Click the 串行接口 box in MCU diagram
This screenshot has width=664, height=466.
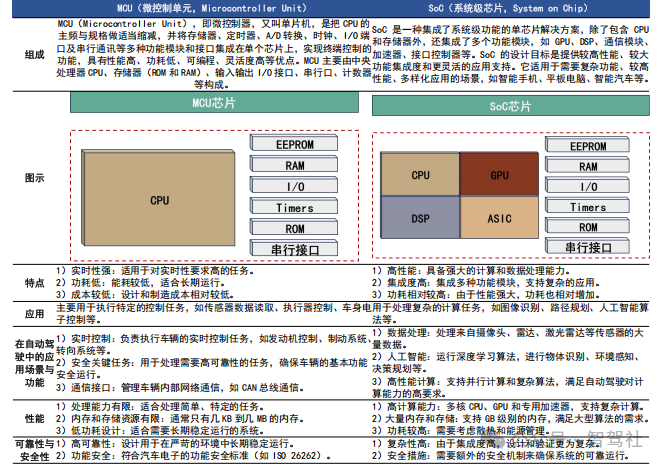click(294, 248)
